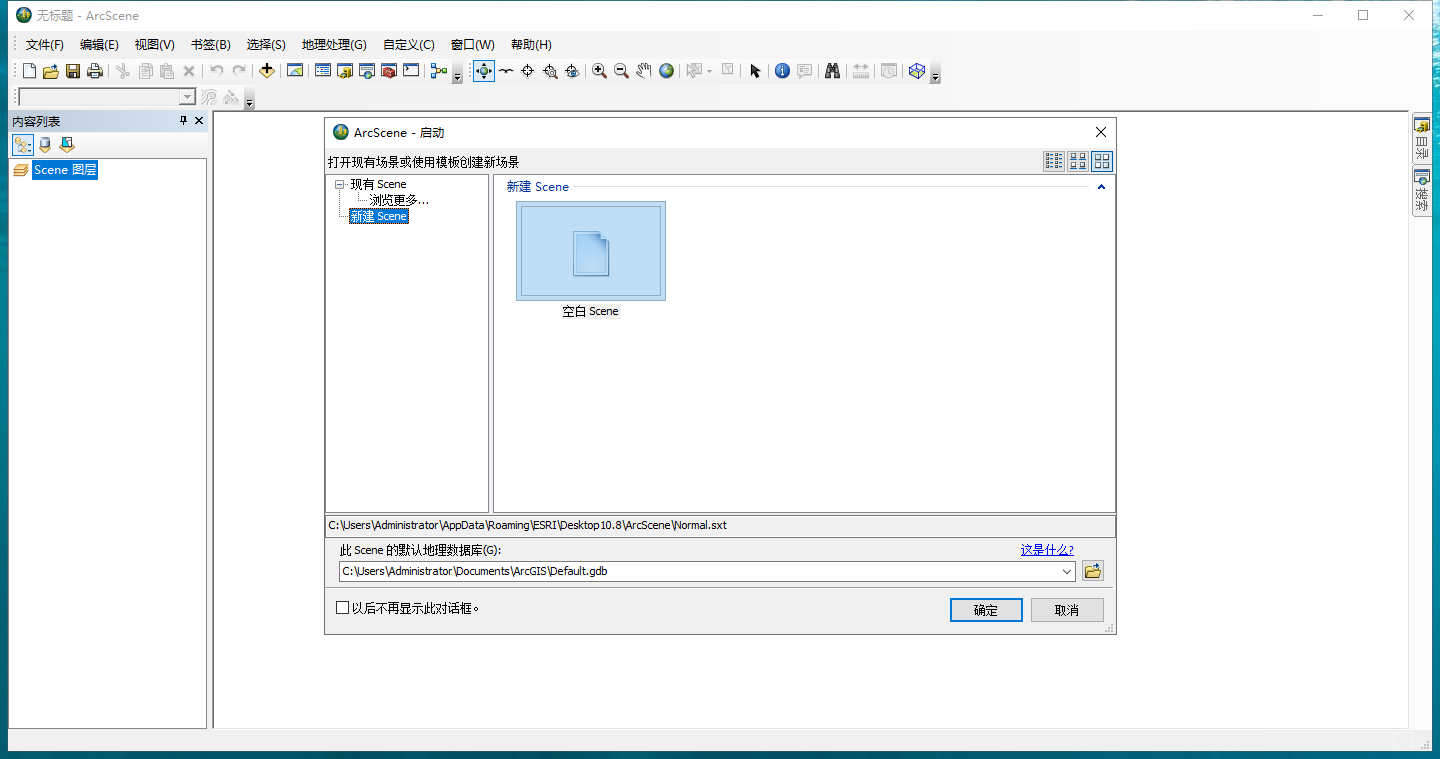This screenshot has width=1440, height=759.
Task: Close the 内容列表 panel
Action: pos(199,120)
